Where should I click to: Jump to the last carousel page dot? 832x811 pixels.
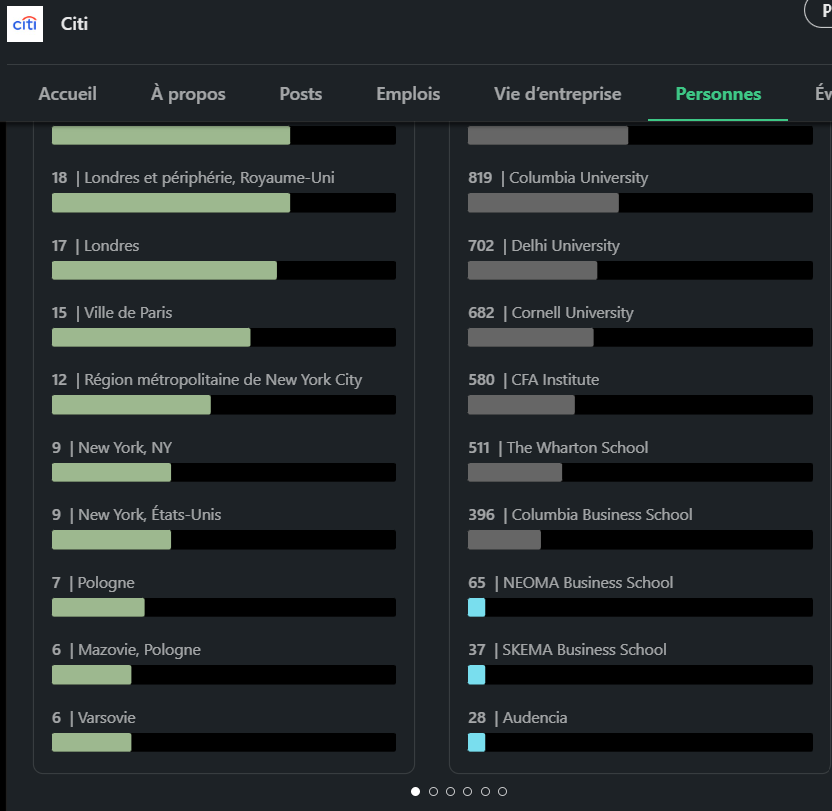502,791
